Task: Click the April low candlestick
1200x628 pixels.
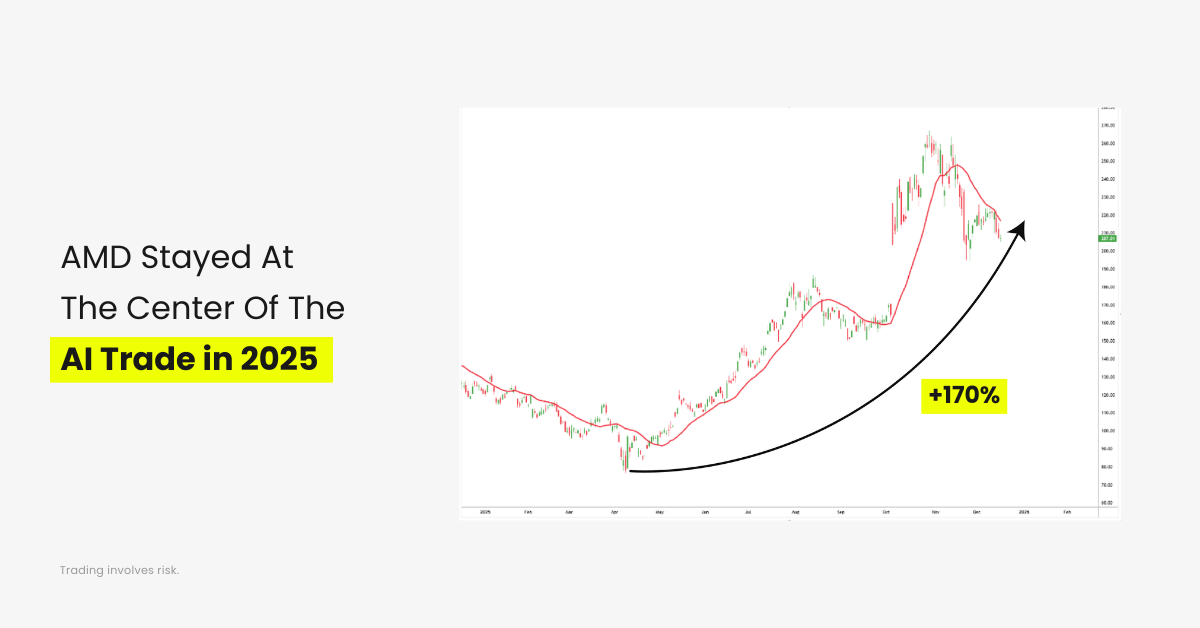Action: point(626,461)
